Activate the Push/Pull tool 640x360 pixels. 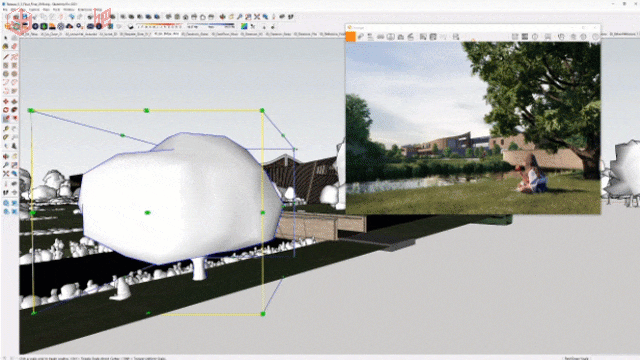click(14, 101)
